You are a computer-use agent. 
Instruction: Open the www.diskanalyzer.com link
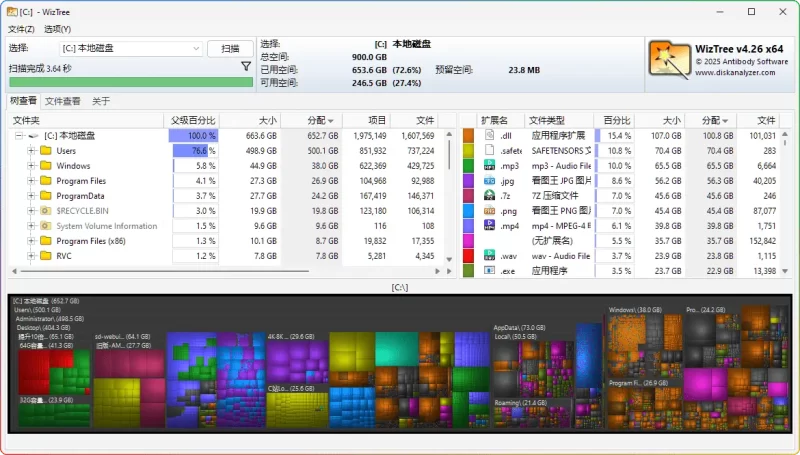coord(735,72)
